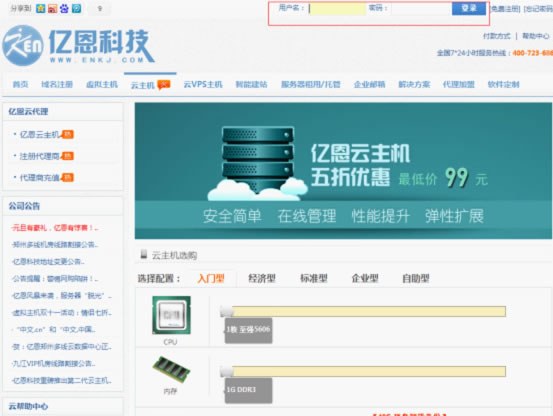Click the CPU slider handle
553x416 pixels.
point(226,311)
